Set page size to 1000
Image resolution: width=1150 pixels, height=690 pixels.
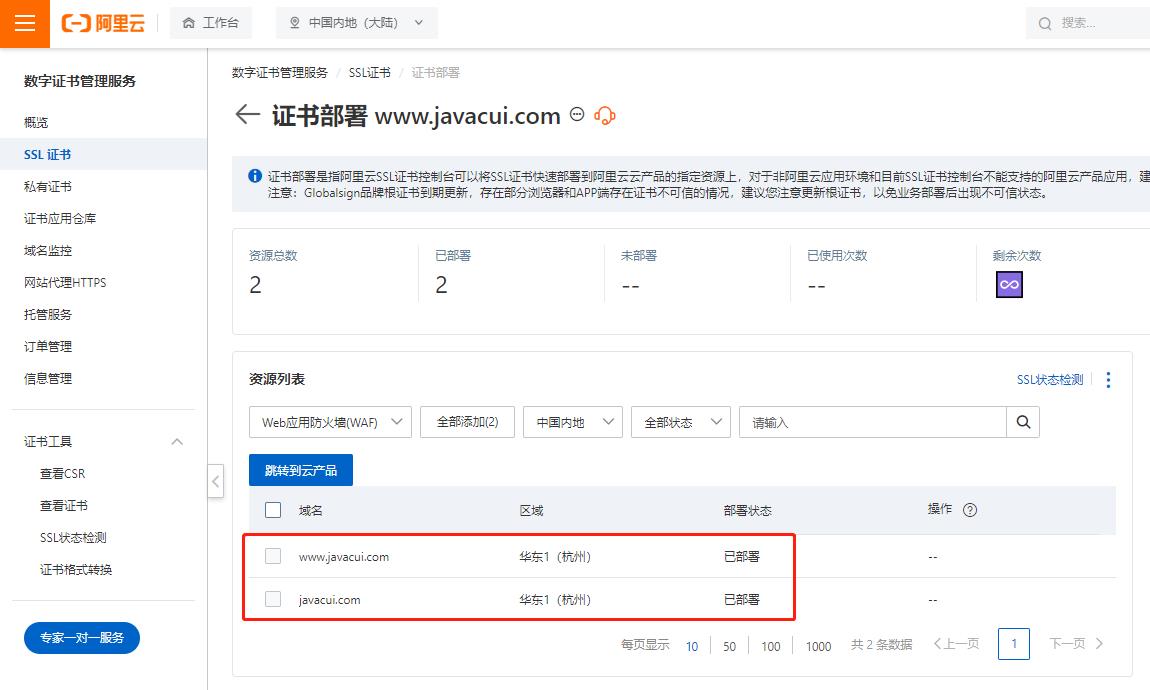tap(818, 646)
